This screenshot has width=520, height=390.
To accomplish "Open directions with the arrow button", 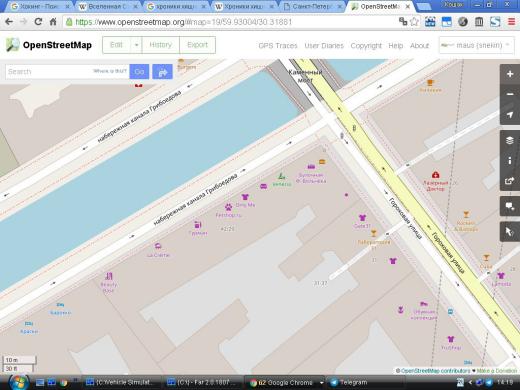I will (x=162, y=72).
